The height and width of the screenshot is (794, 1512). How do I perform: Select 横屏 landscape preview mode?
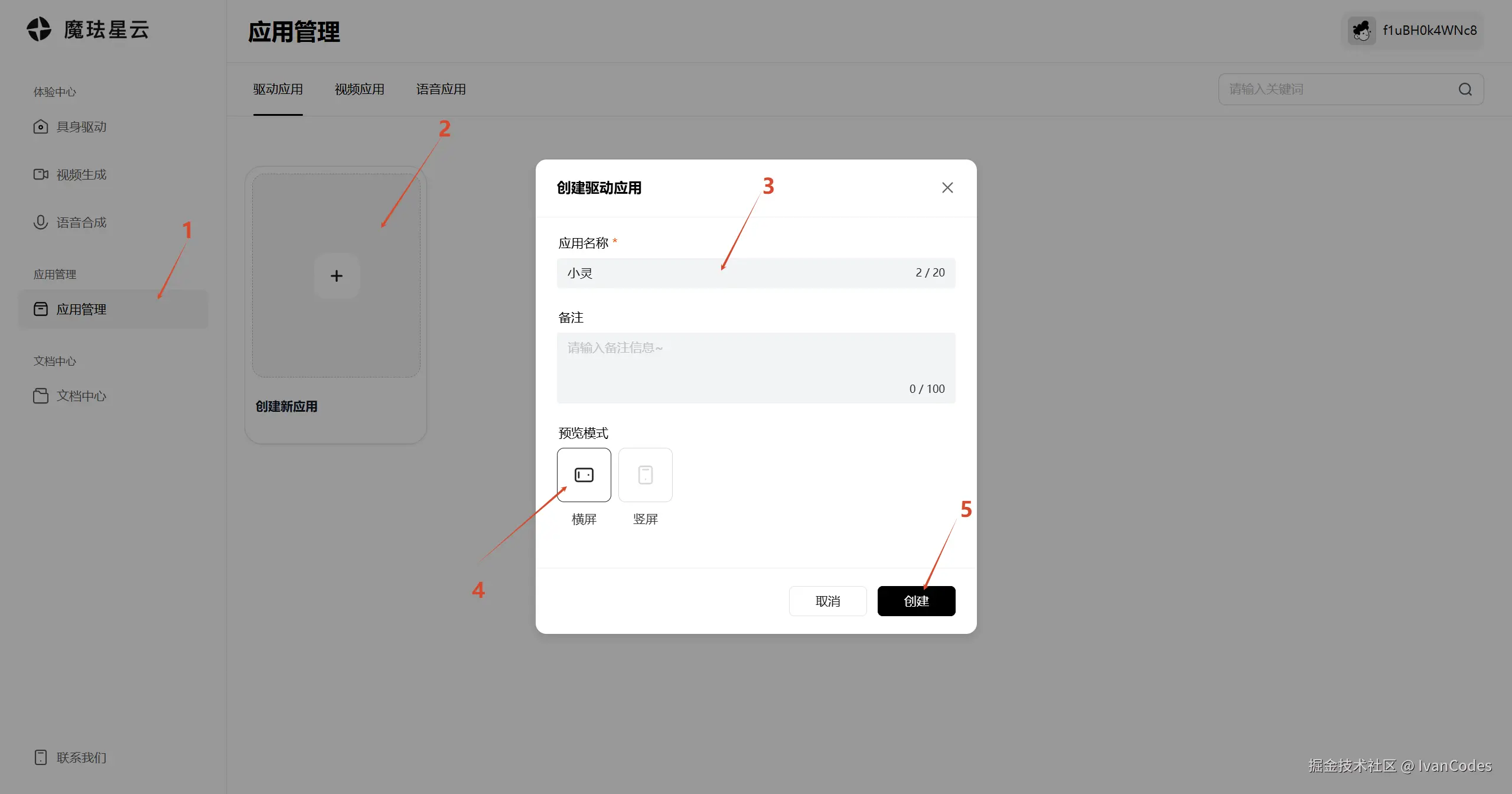(584, 475)
